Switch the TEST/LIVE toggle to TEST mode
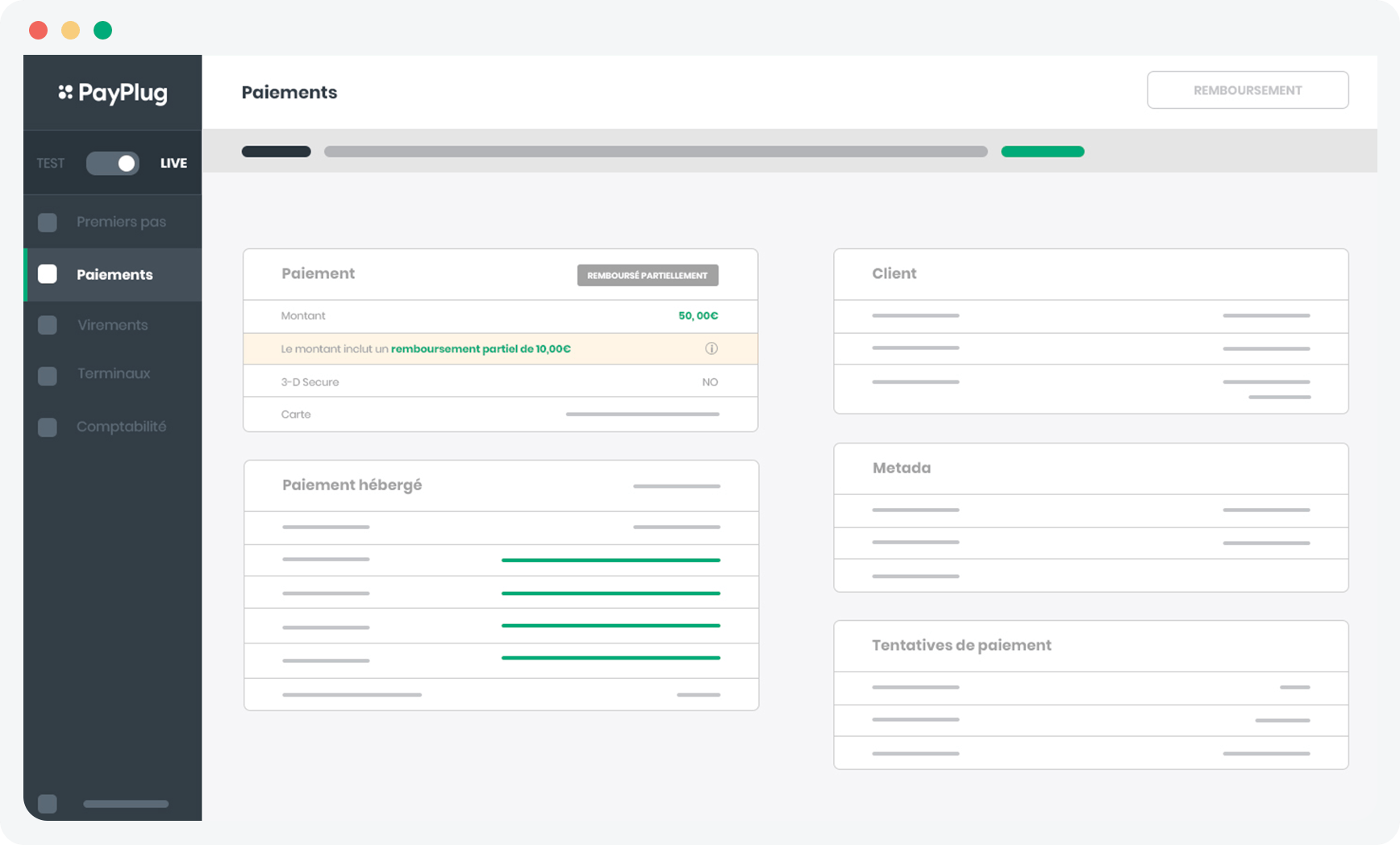 point(112,163)
